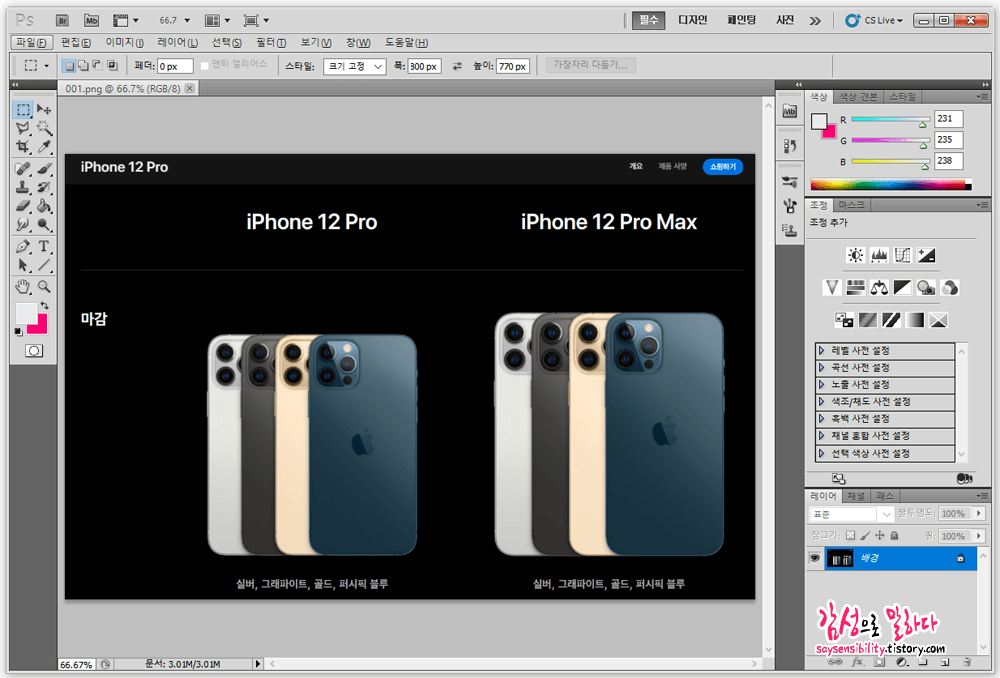Switch to the 채널 tab
This screenshot has height=678, width=1000.
coord(855,496)
